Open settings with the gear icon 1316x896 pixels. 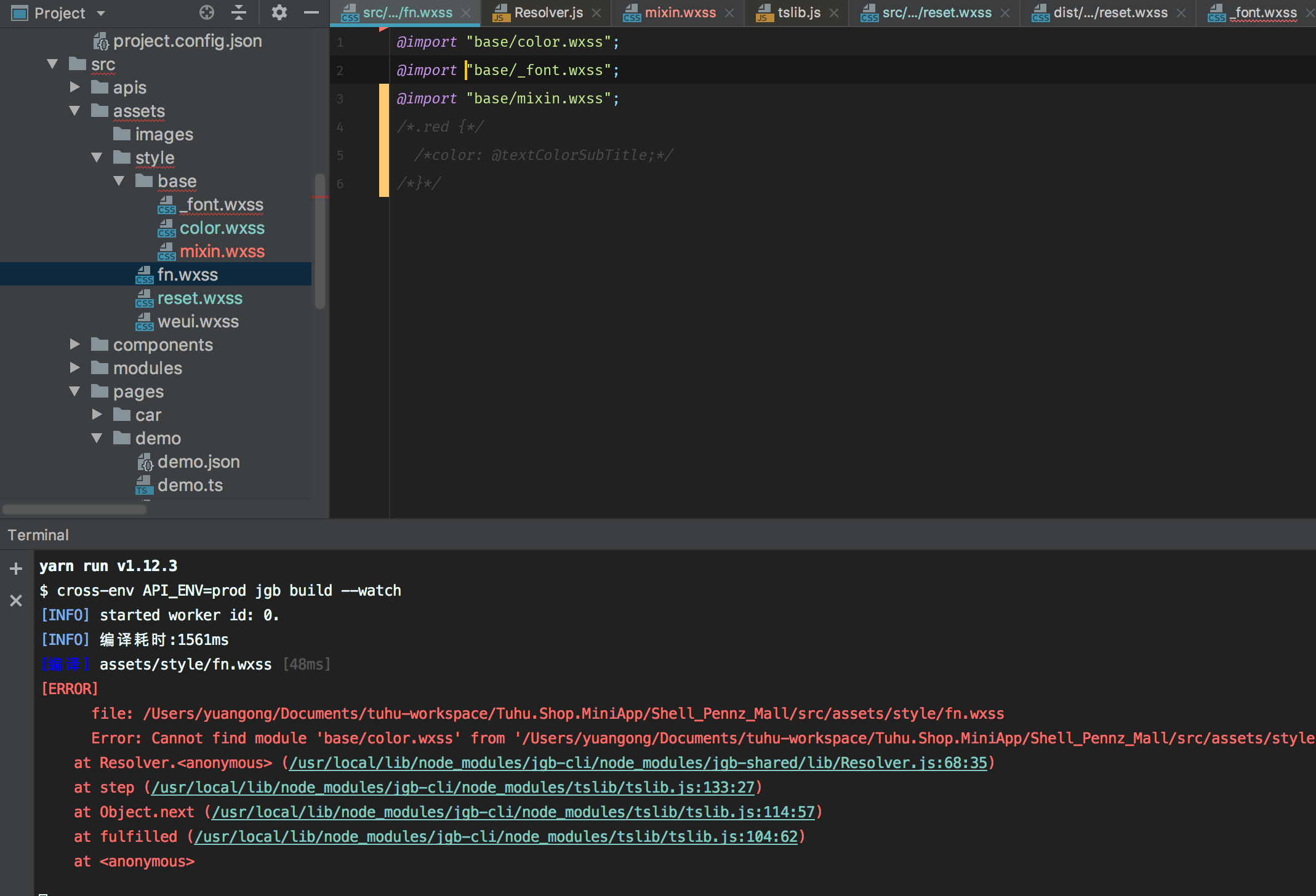pyautogui.click(x=280, y=12)
